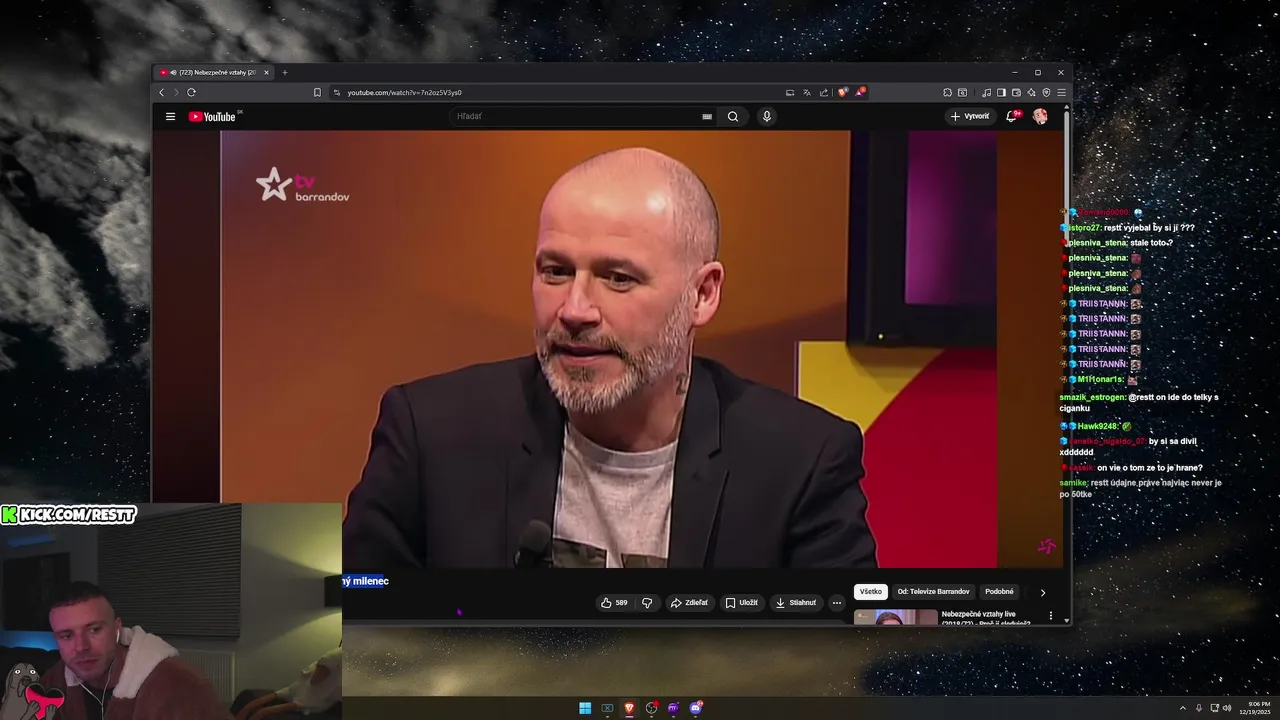The image size is (1280, 720).
Task: Go to the YouTube home logo
Action: [x=211, y=116]
